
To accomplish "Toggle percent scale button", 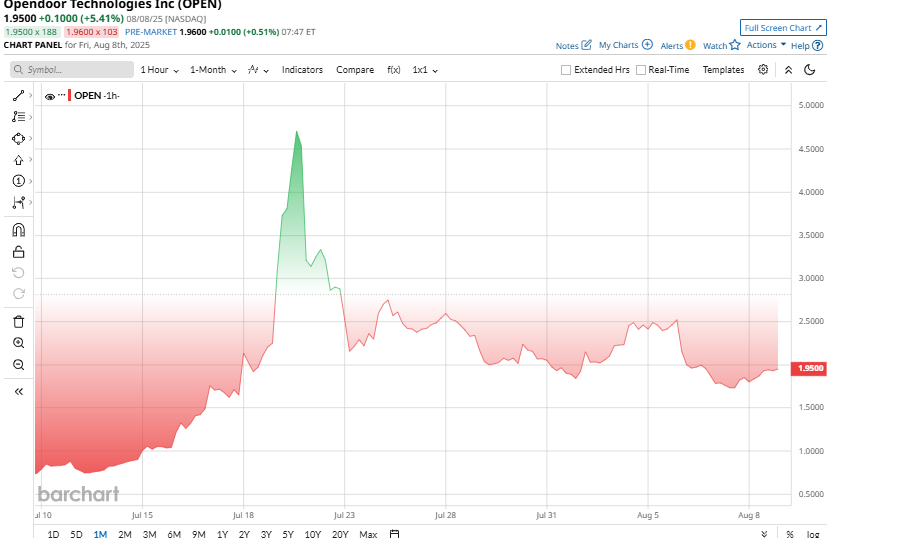I will click(790, 534).
